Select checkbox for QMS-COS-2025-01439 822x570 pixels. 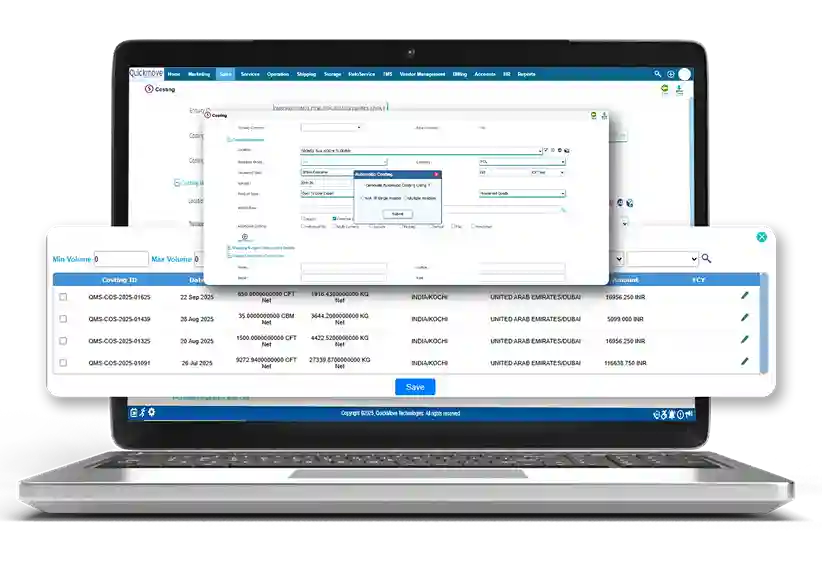point(63,319)
